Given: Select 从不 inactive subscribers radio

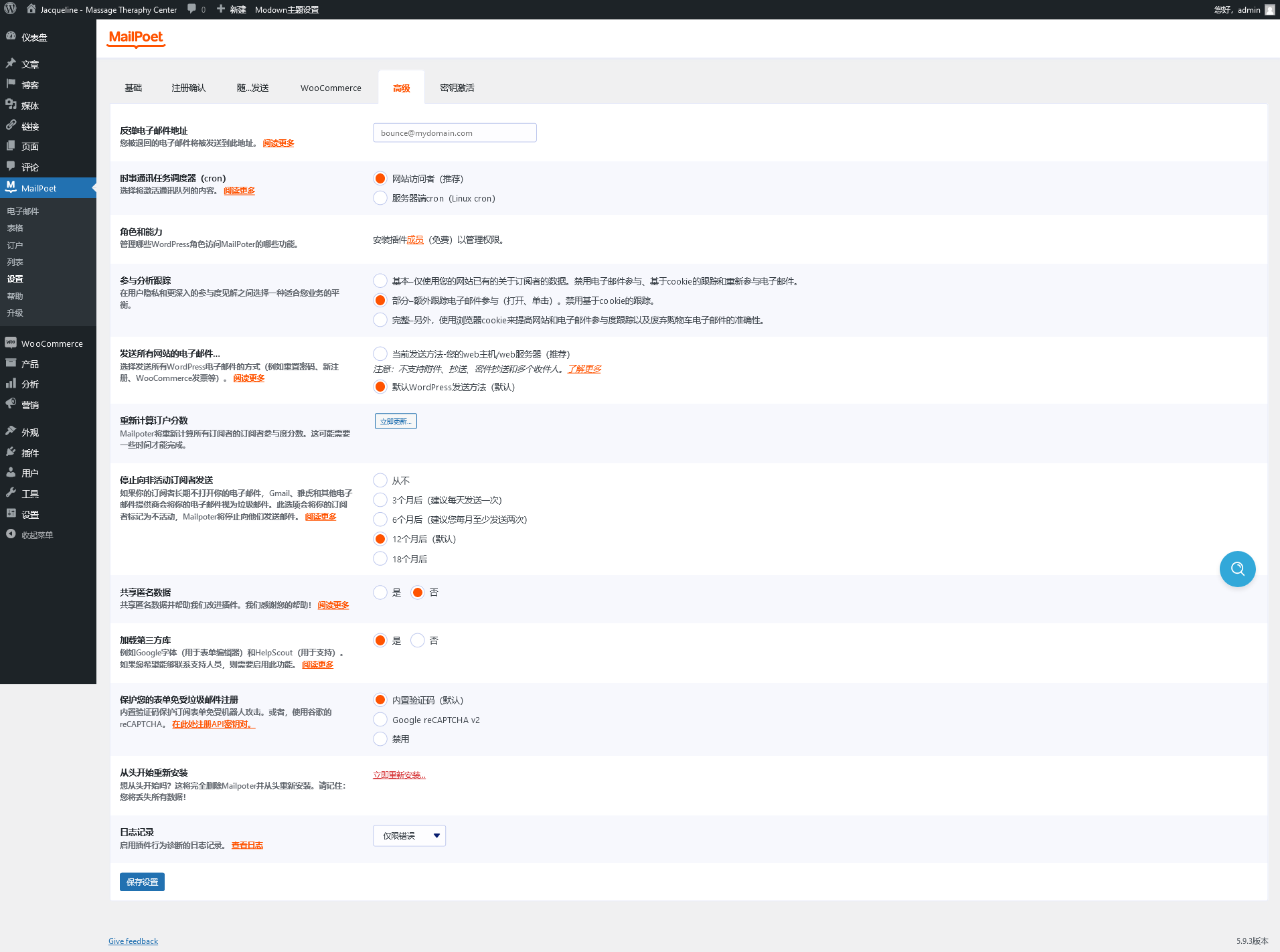Looking at the screenshot, I should pyautogui.click(x=380, y=481).
